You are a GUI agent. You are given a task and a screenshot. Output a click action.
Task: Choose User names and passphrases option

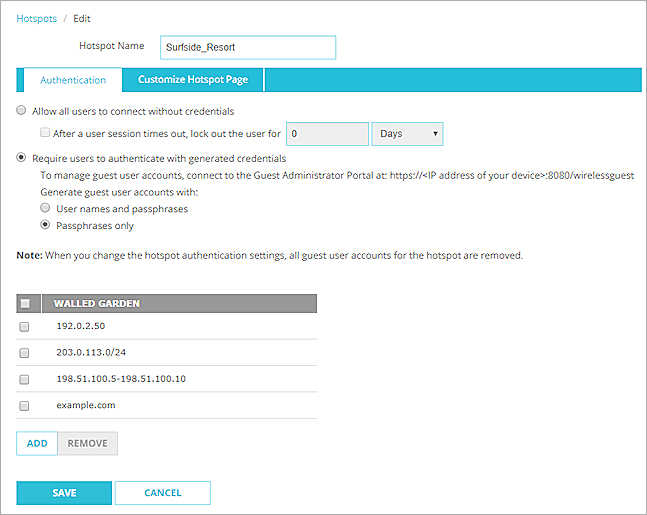point(45,208)
